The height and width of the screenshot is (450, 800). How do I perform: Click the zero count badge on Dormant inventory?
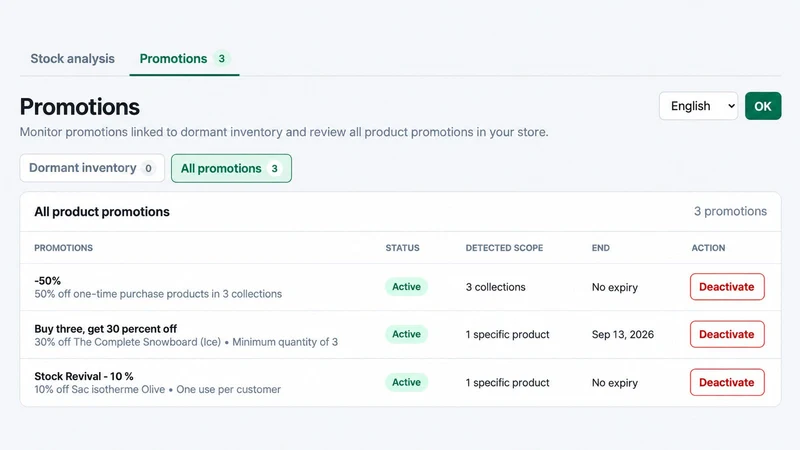coord(148,168)
